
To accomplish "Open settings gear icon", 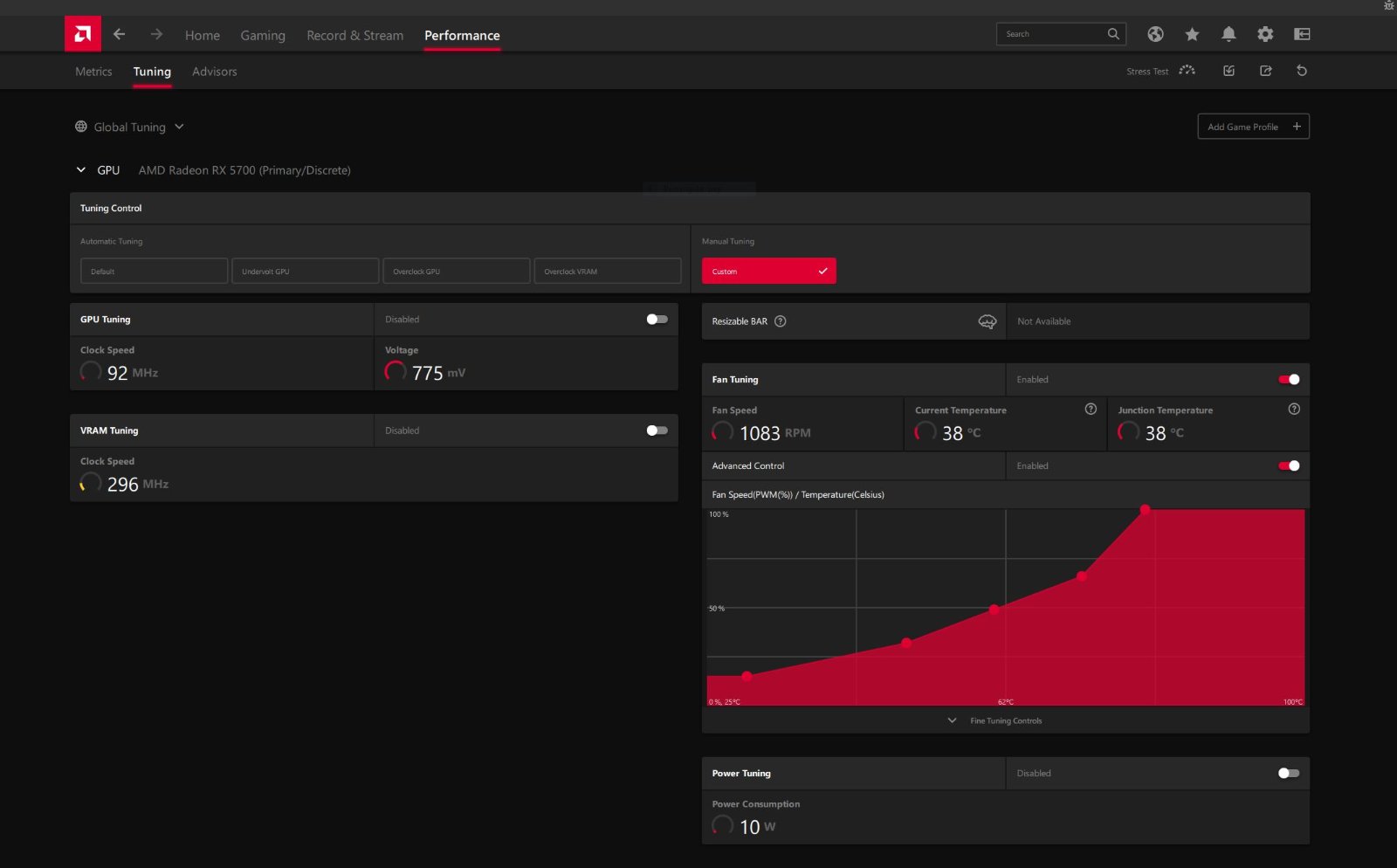I will tap(1265, 34).
